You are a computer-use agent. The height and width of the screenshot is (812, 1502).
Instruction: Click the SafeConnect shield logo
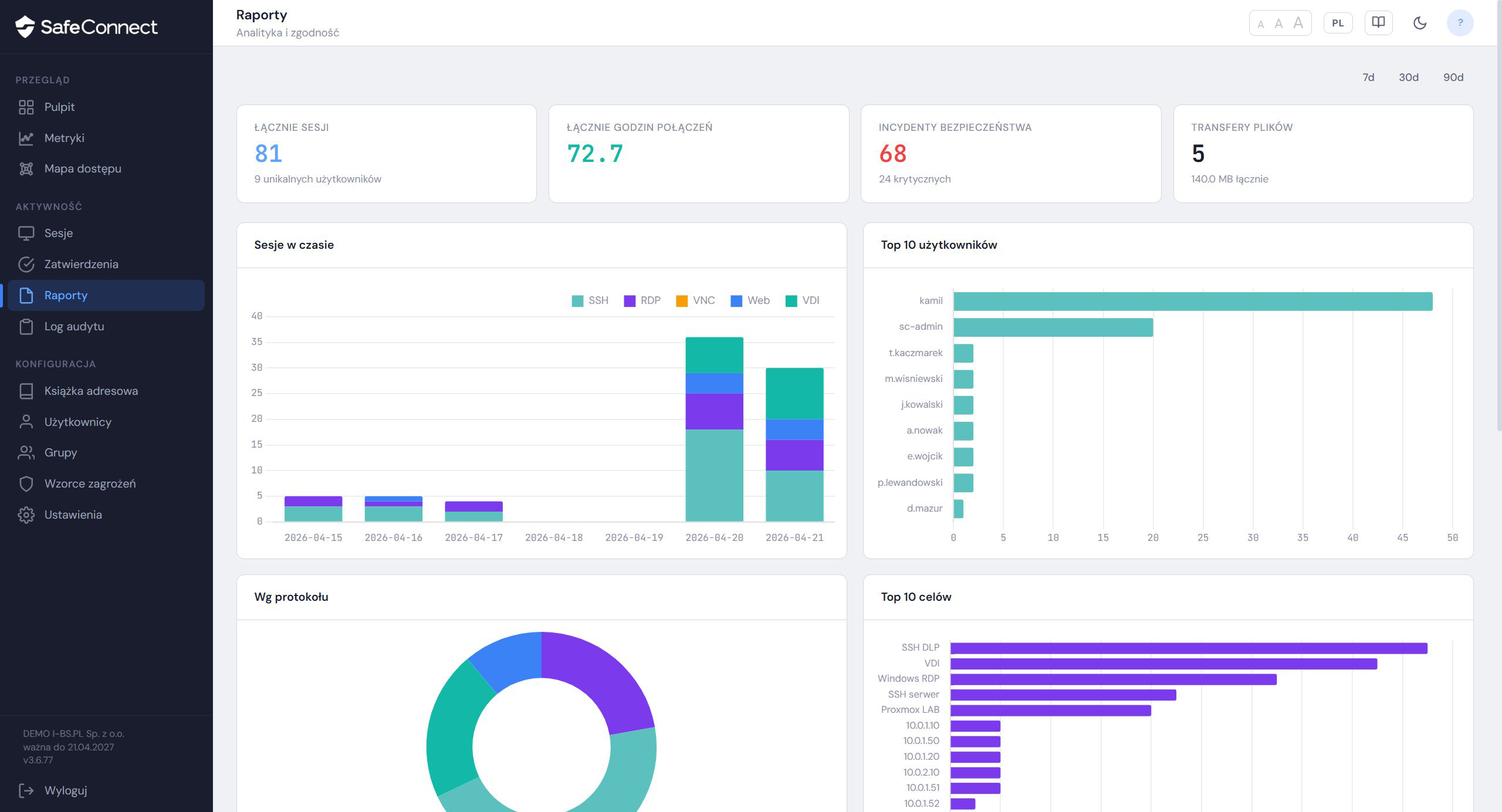(25, 26)
